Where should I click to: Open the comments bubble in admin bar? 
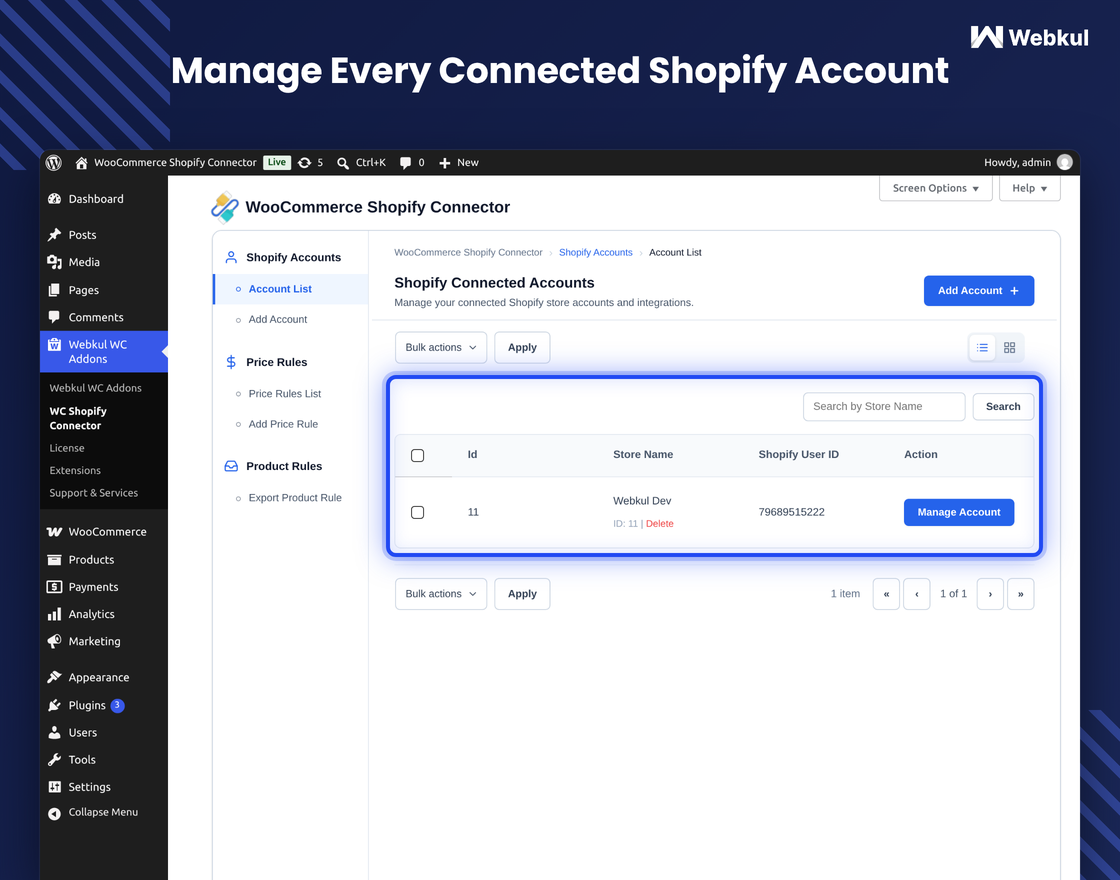click(405, 163)
